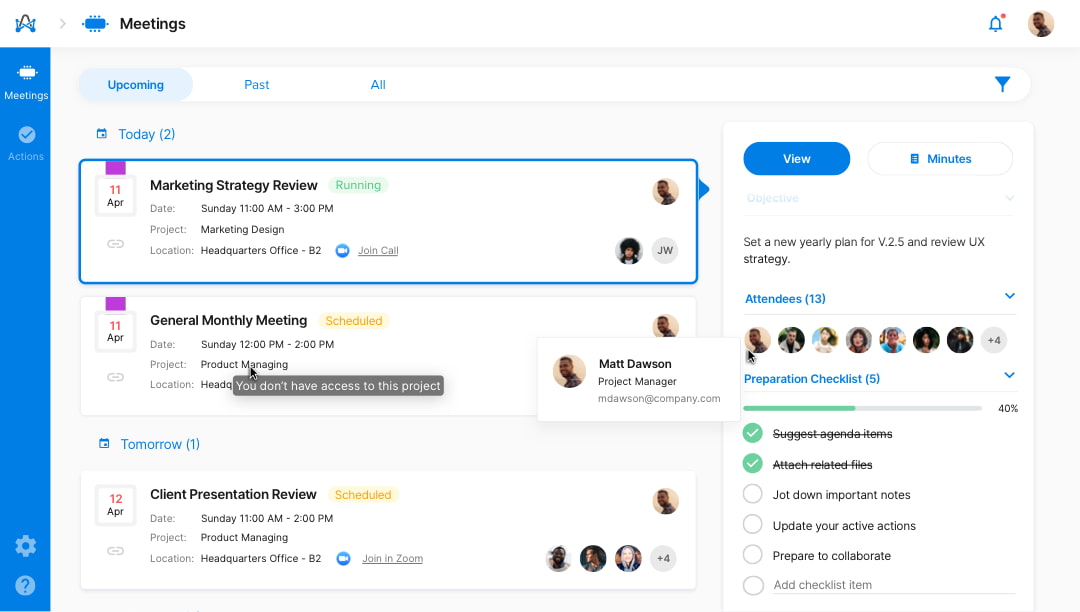Click the 12 Apr date badge
Viewport: 1080px width, 612px height.
coord(115,505)
